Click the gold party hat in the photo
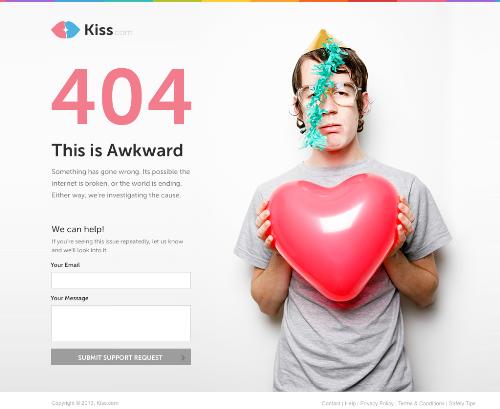 point(322,40)
